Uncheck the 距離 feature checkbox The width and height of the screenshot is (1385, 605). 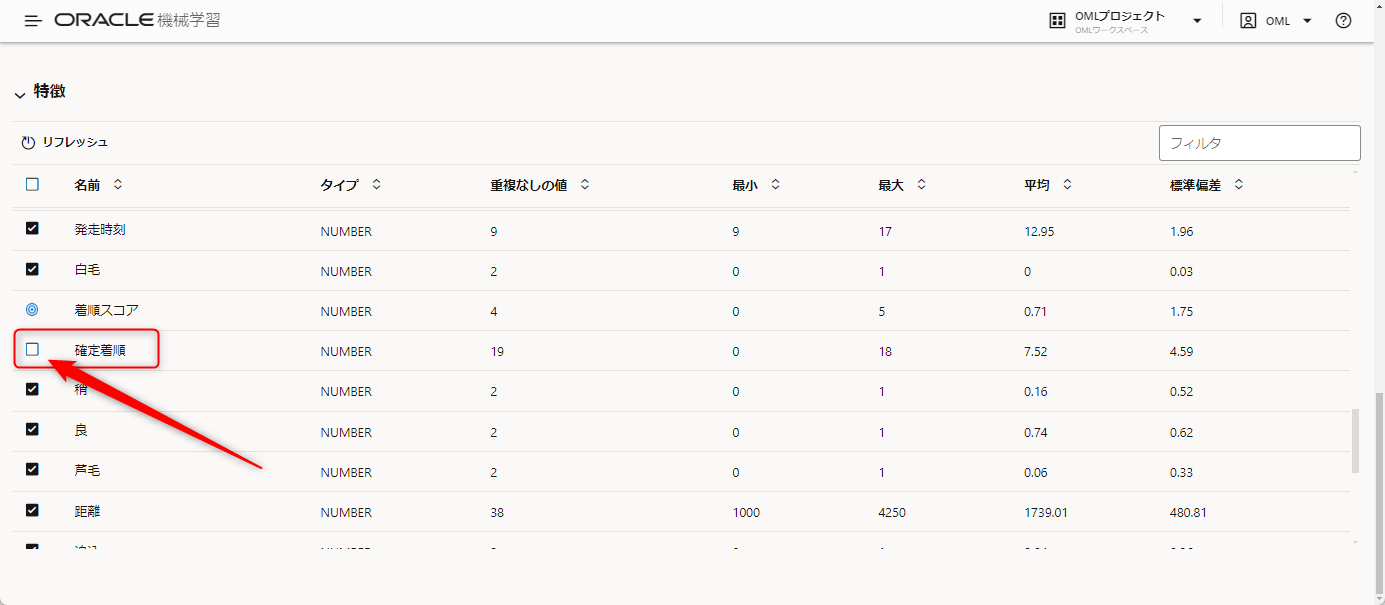tap(32, 510)
